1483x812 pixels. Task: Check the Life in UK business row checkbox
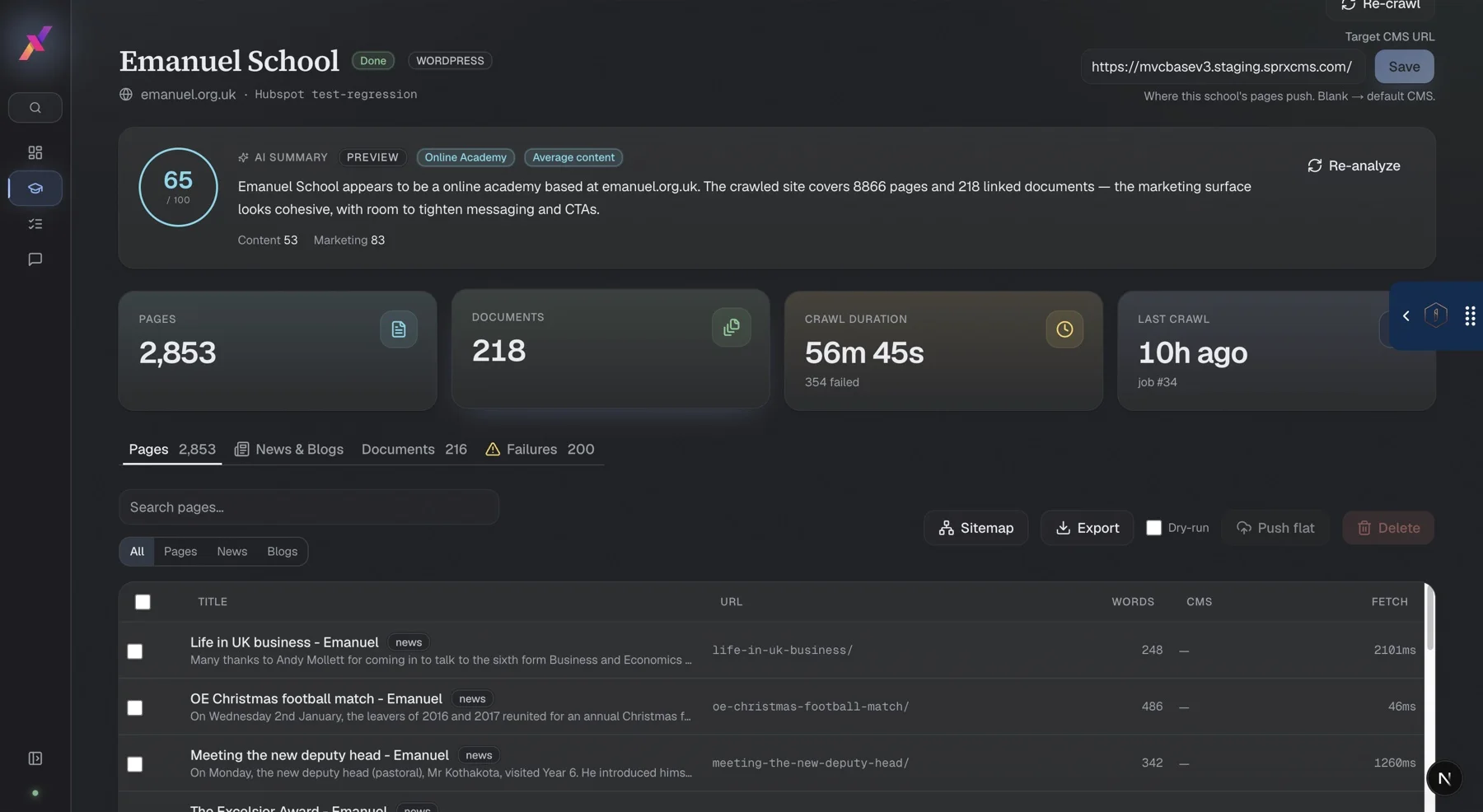pos(135,651)
